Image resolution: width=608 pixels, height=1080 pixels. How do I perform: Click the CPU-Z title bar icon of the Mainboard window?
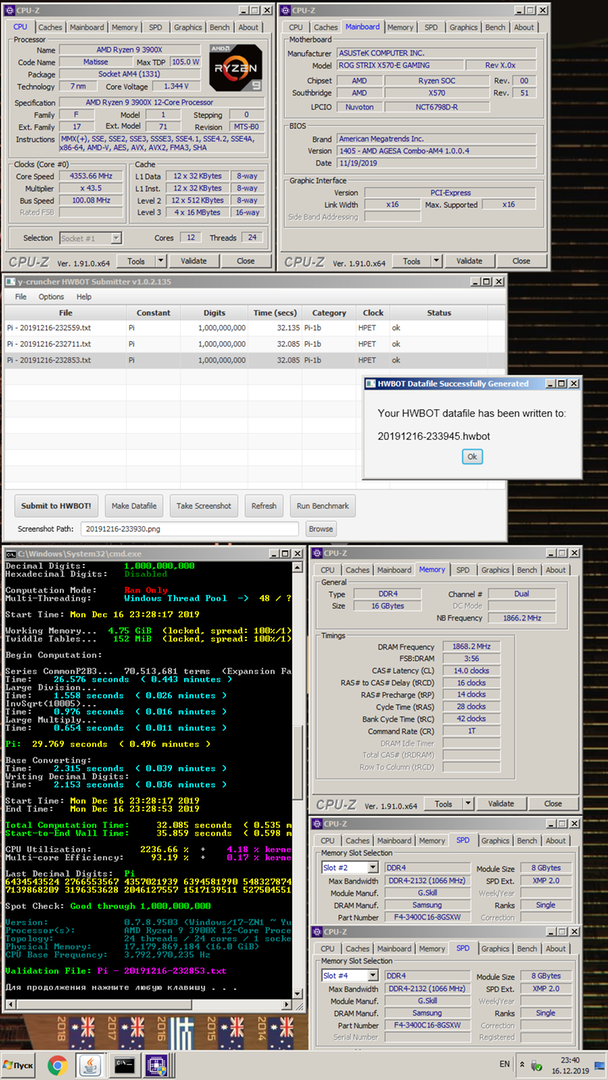pos(286,10)
